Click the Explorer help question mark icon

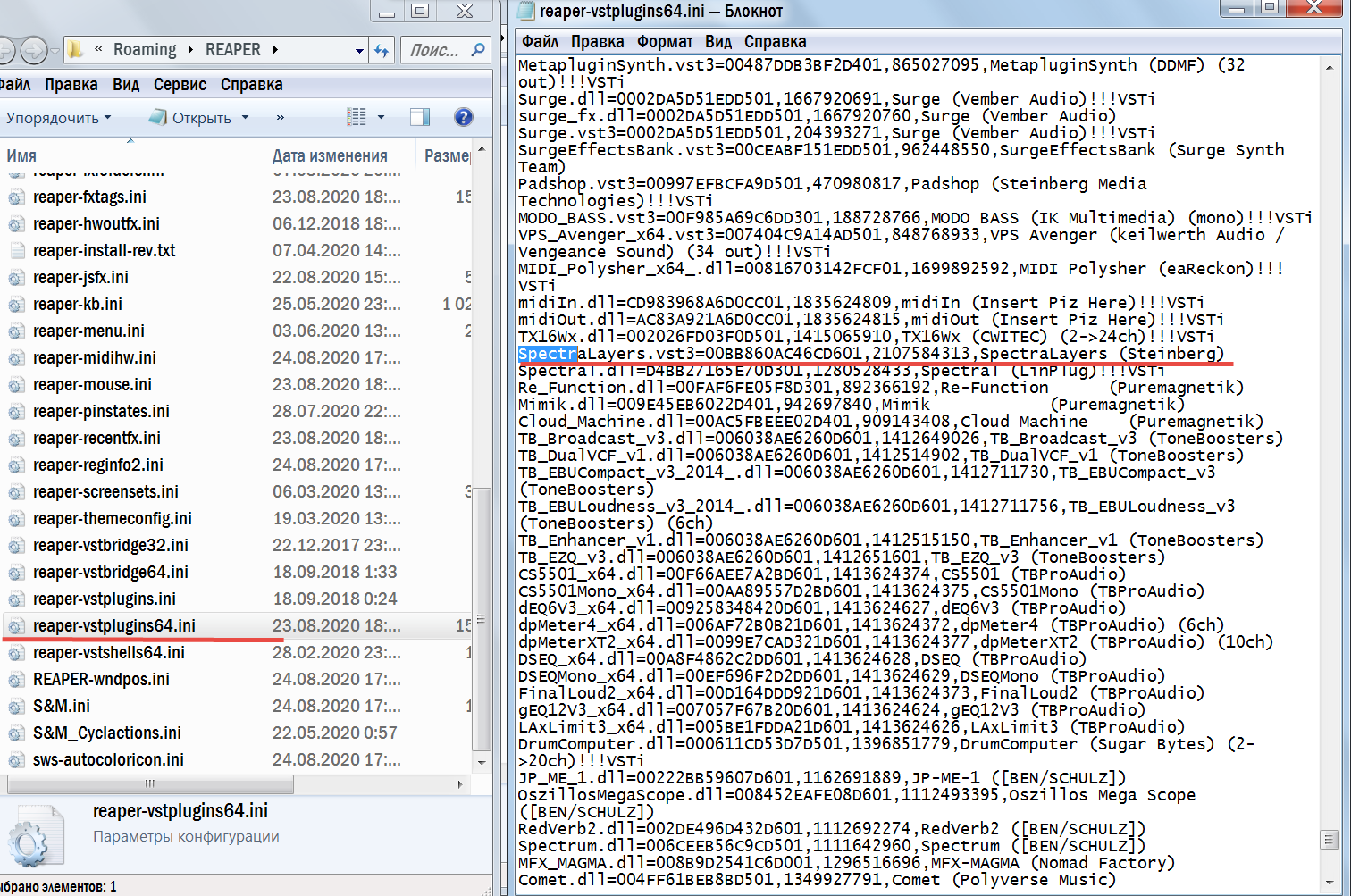click(x=463, y=117)
